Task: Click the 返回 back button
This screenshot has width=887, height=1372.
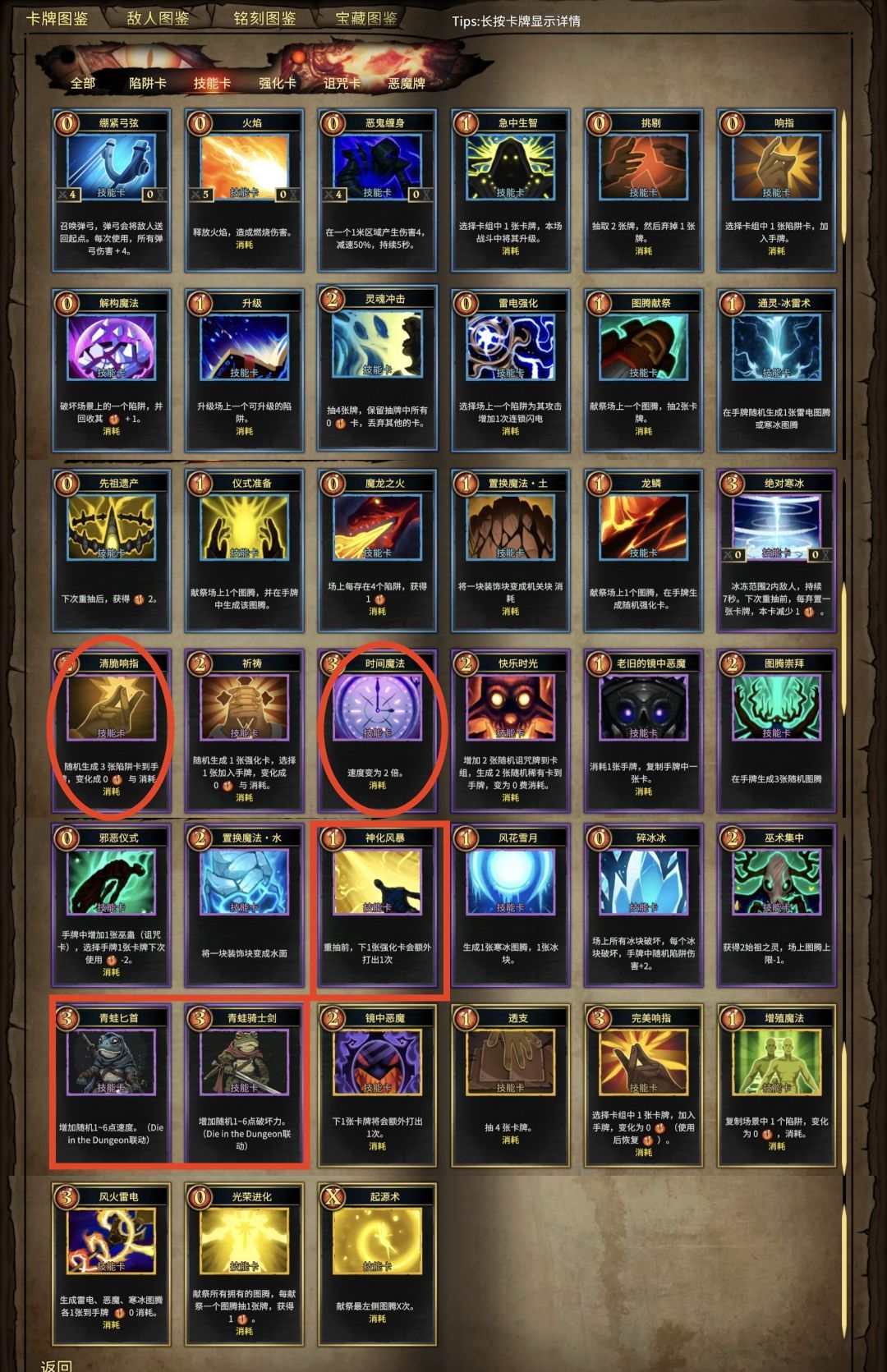Action: (x=56, y=1364)
